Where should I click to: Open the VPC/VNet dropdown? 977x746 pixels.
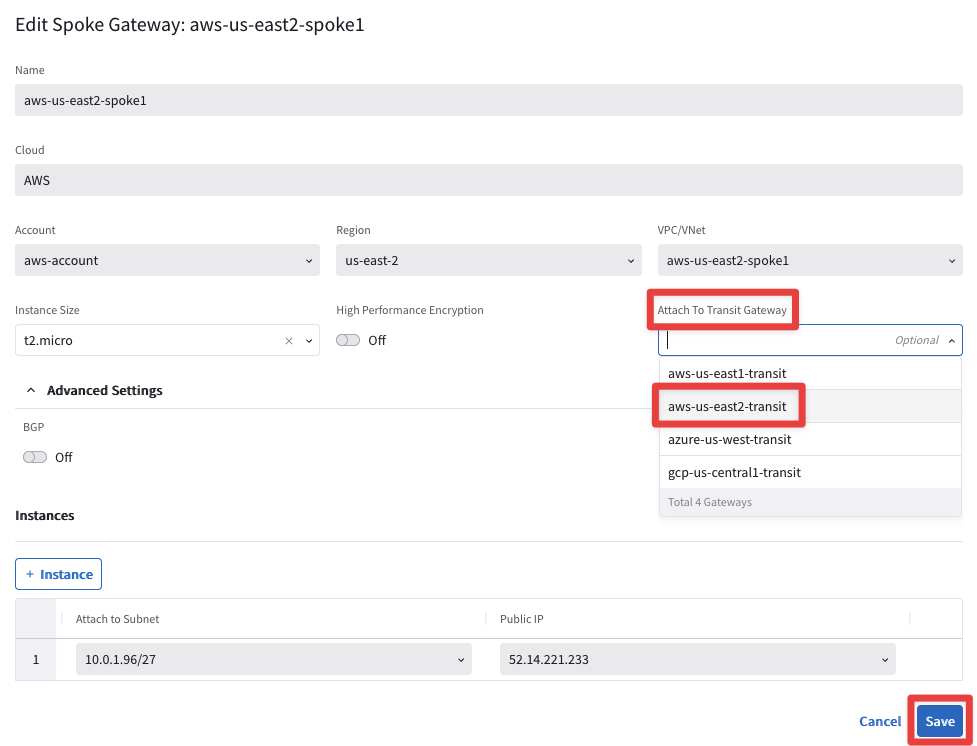click(809, 261)
